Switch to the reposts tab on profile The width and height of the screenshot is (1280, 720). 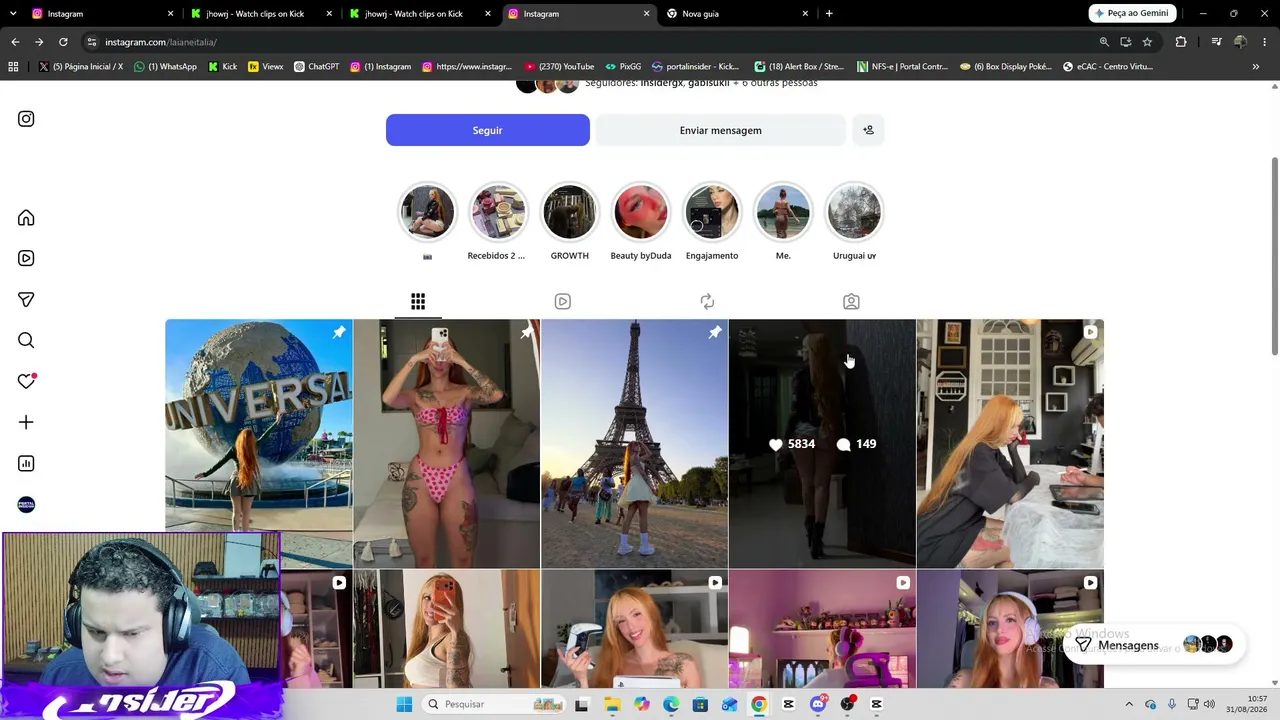pyautogui.click(x=707, y=301)
